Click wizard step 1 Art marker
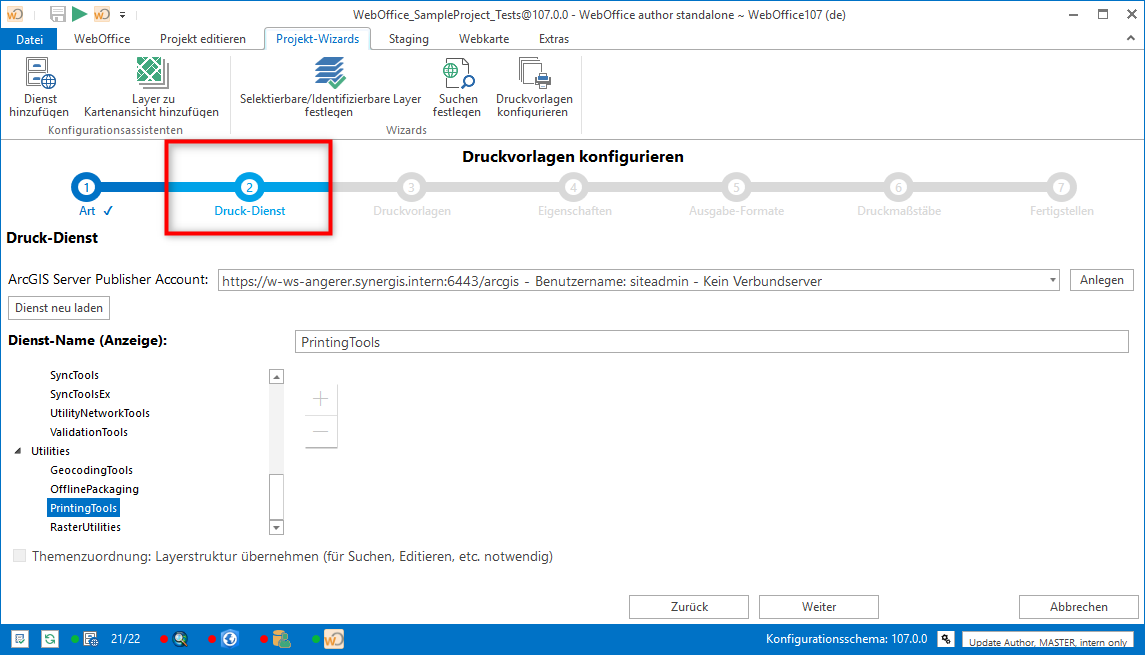1145x655 pixels. (87, 187)
